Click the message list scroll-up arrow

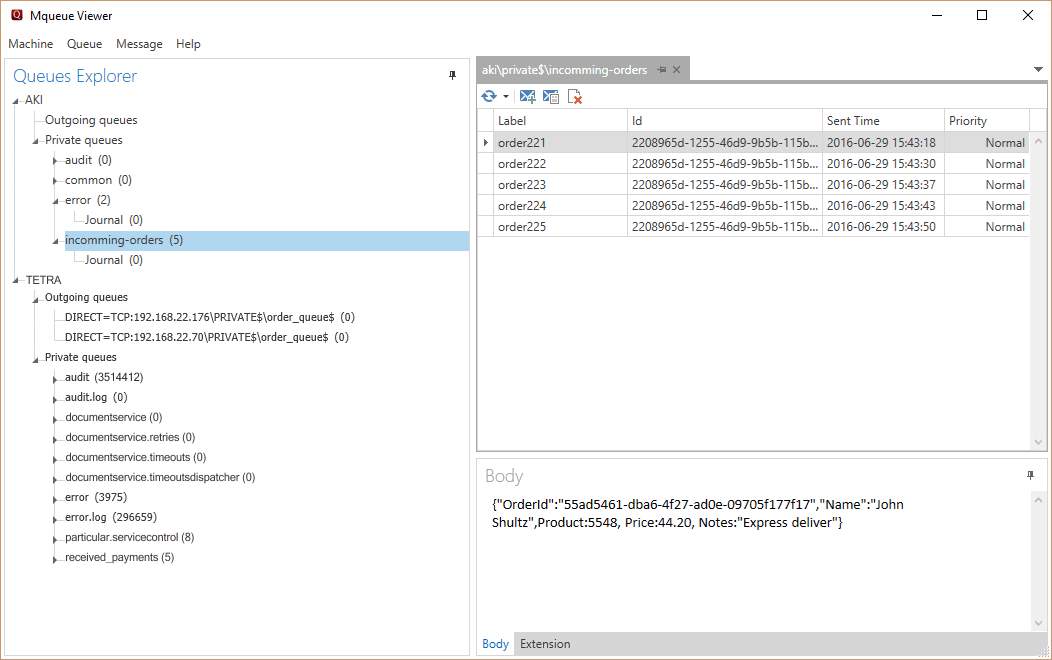coord(1038,141)
